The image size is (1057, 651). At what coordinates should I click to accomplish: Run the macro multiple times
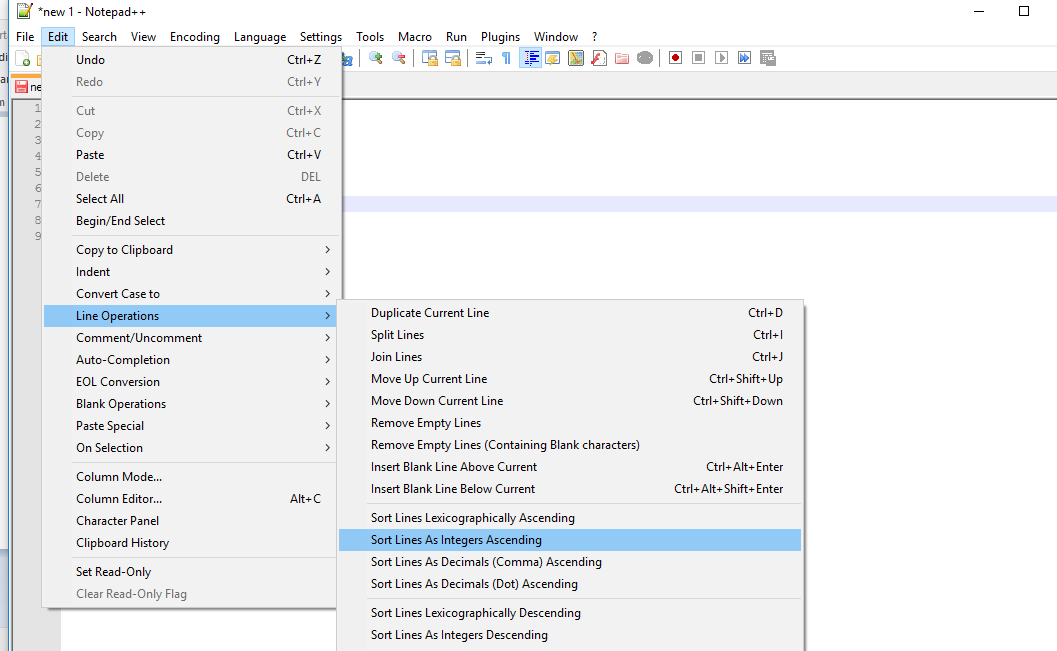coord(744,58)
